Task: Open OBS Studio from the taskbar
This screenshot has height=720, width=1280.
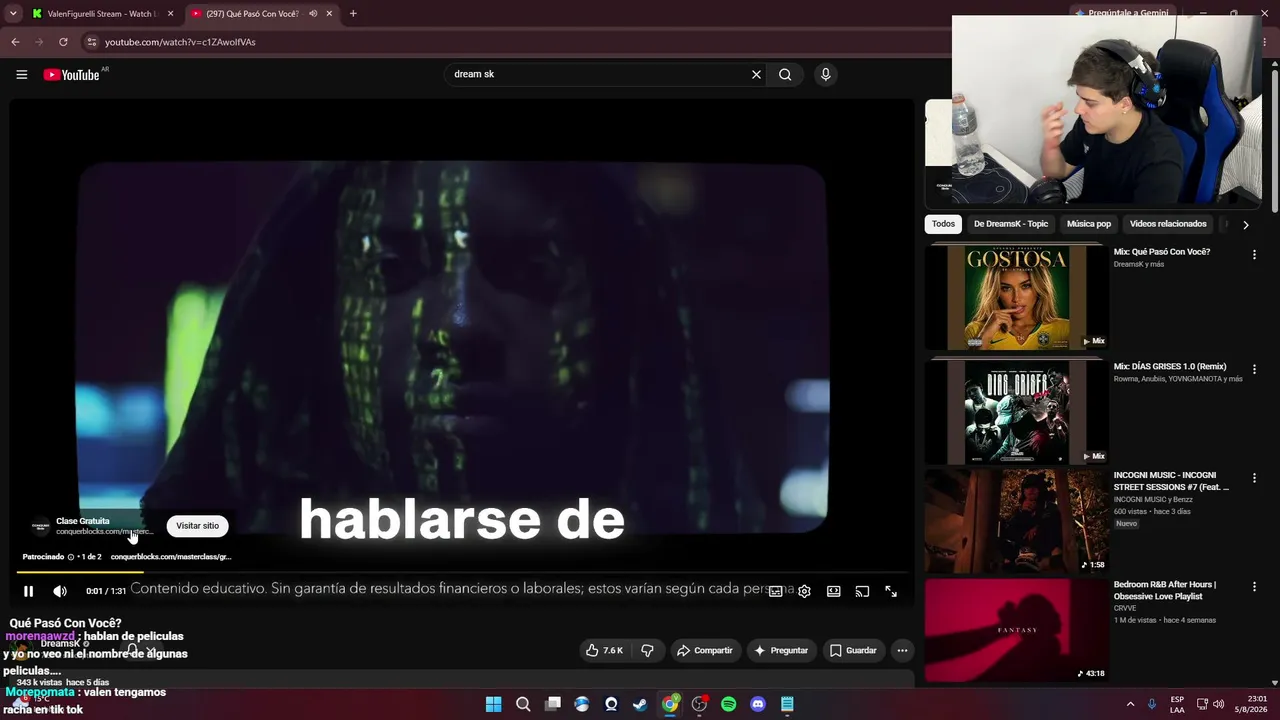Action: pyautogui.click(x=699, y=704)
